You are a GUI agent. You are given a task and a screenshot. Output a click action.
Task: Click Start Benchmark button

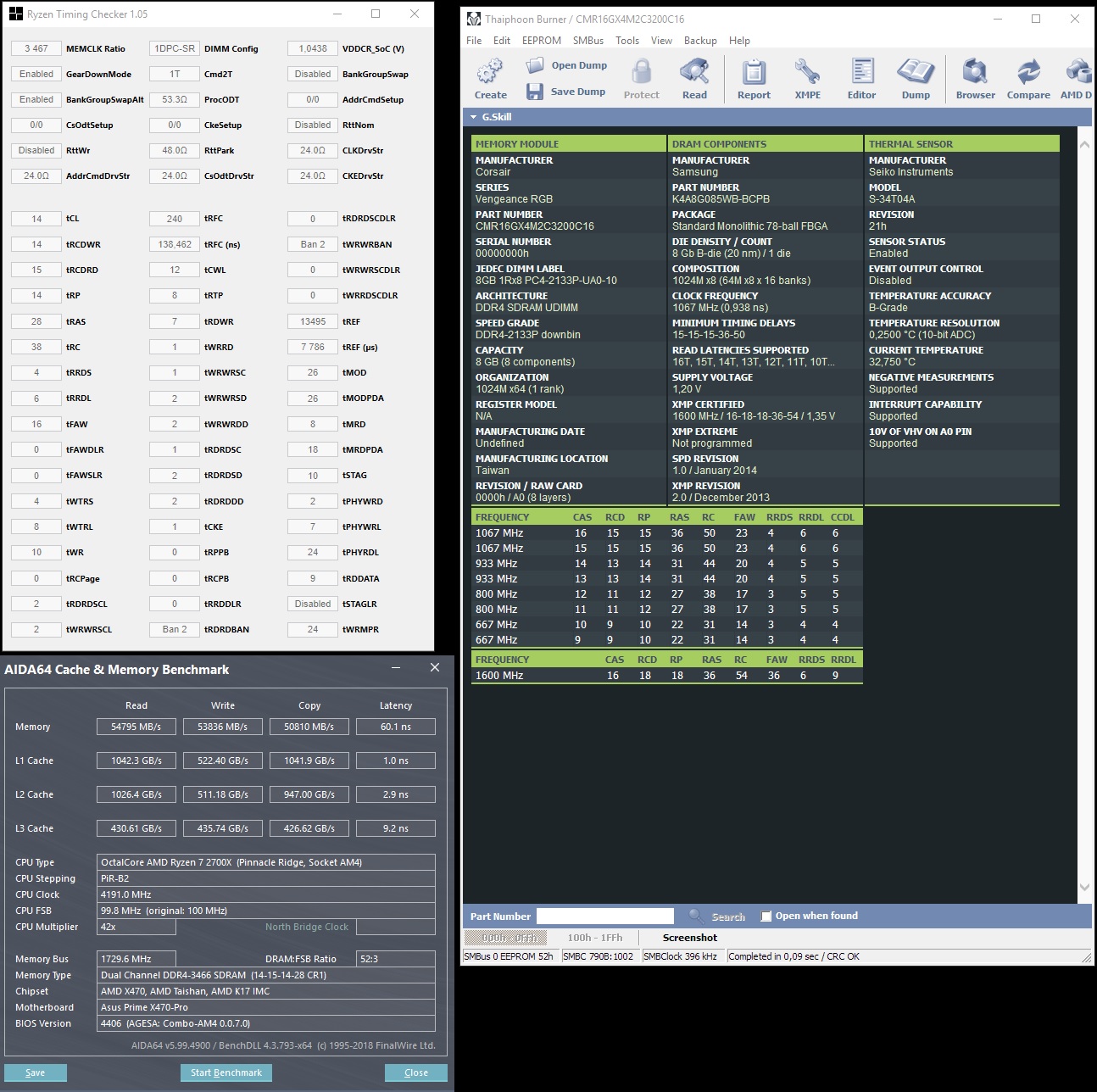point(226,1072)
